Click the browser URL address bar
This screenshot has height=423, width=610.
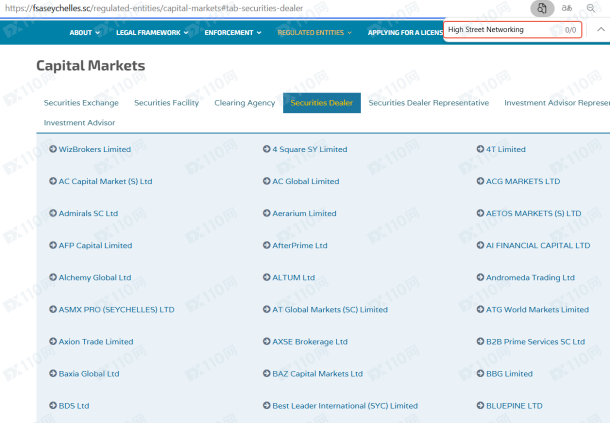(x=250, y=8)
